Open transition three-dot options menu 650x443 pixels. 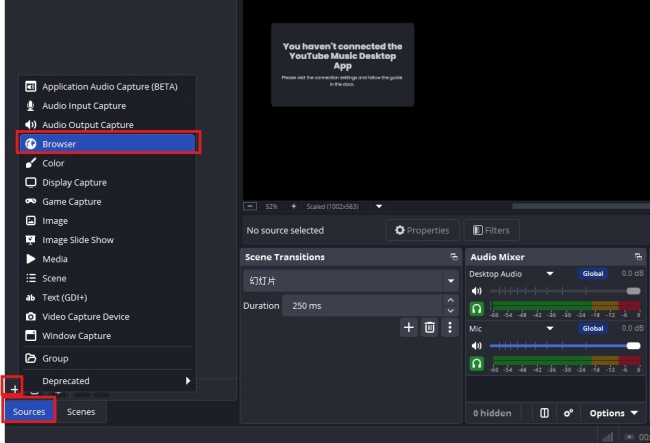pos(450,327)
